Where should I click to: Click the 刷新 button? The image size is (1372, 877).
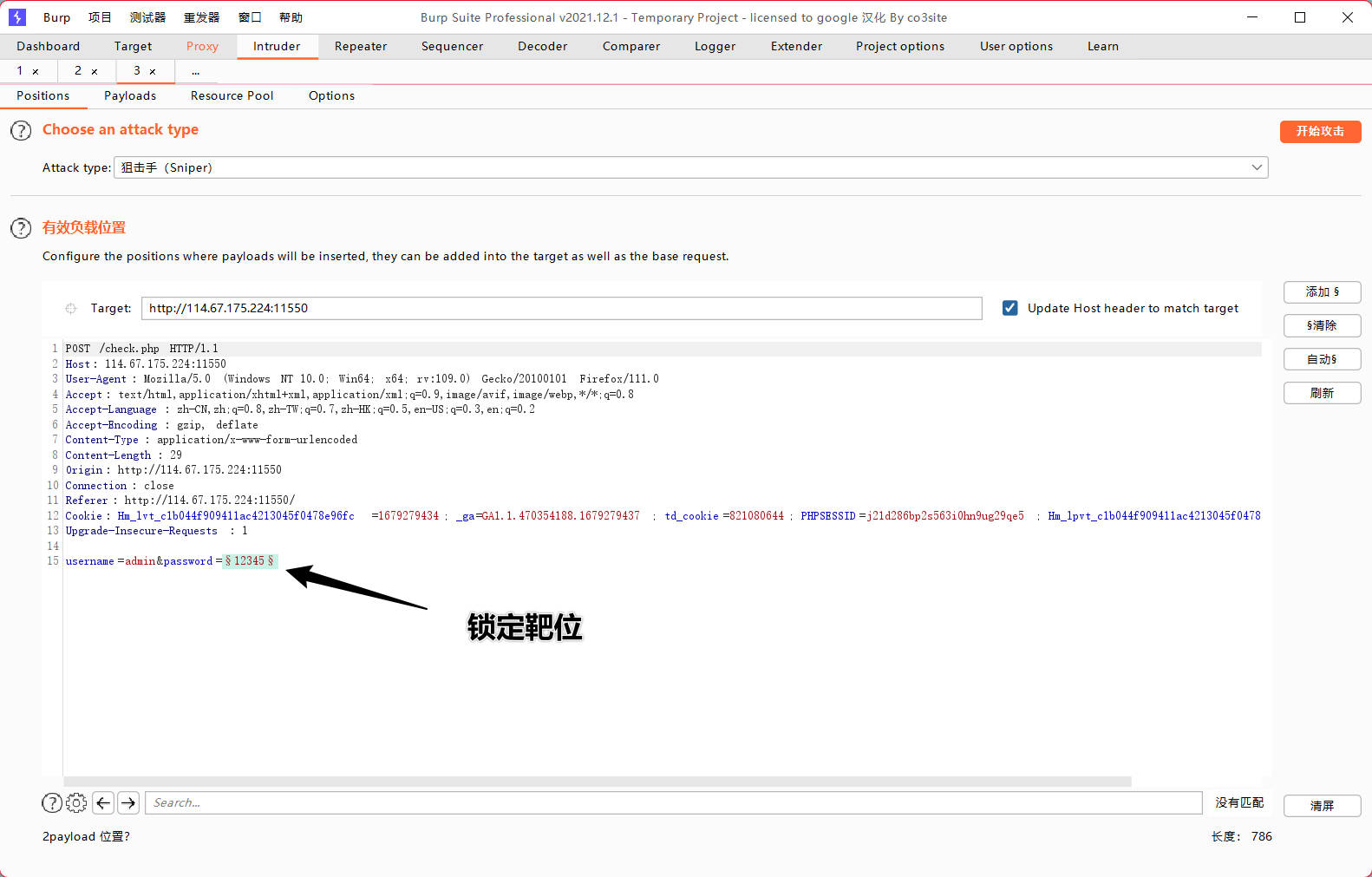(1322, 393)
